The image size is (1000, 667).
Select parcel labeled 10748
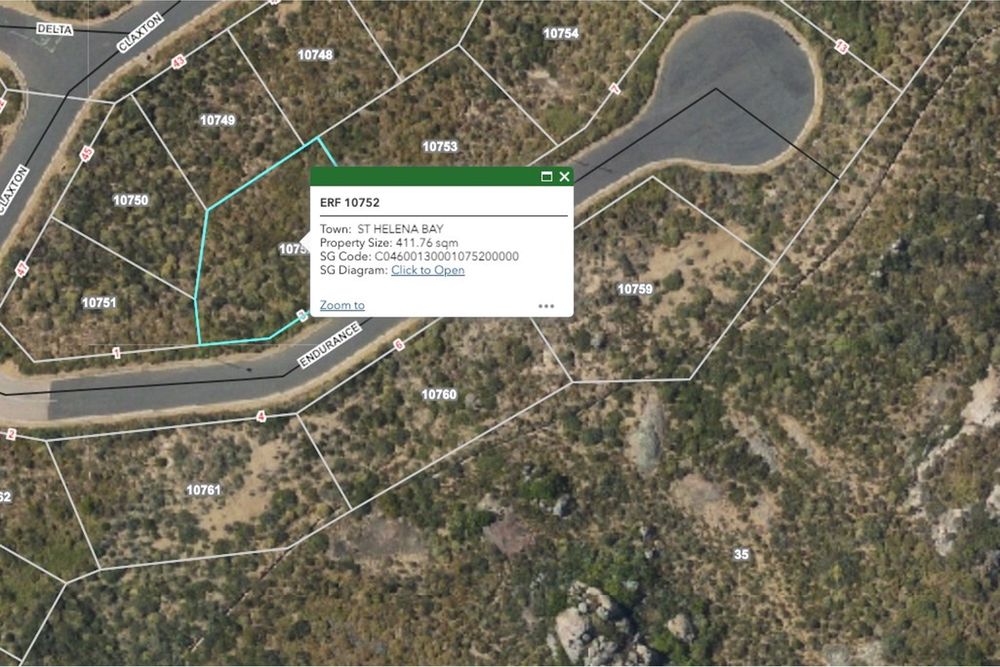(315, 55)
